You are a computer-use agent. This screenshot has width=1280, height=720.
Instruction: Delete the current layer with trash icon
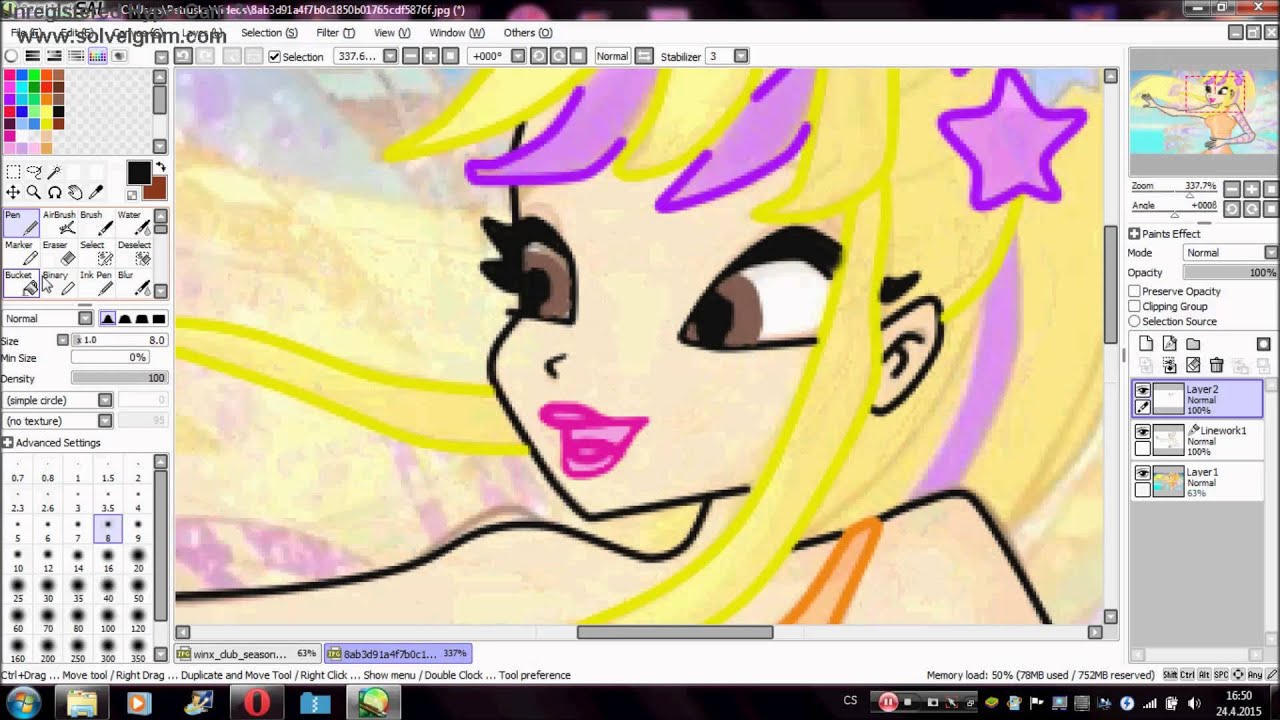(1216, 366)
